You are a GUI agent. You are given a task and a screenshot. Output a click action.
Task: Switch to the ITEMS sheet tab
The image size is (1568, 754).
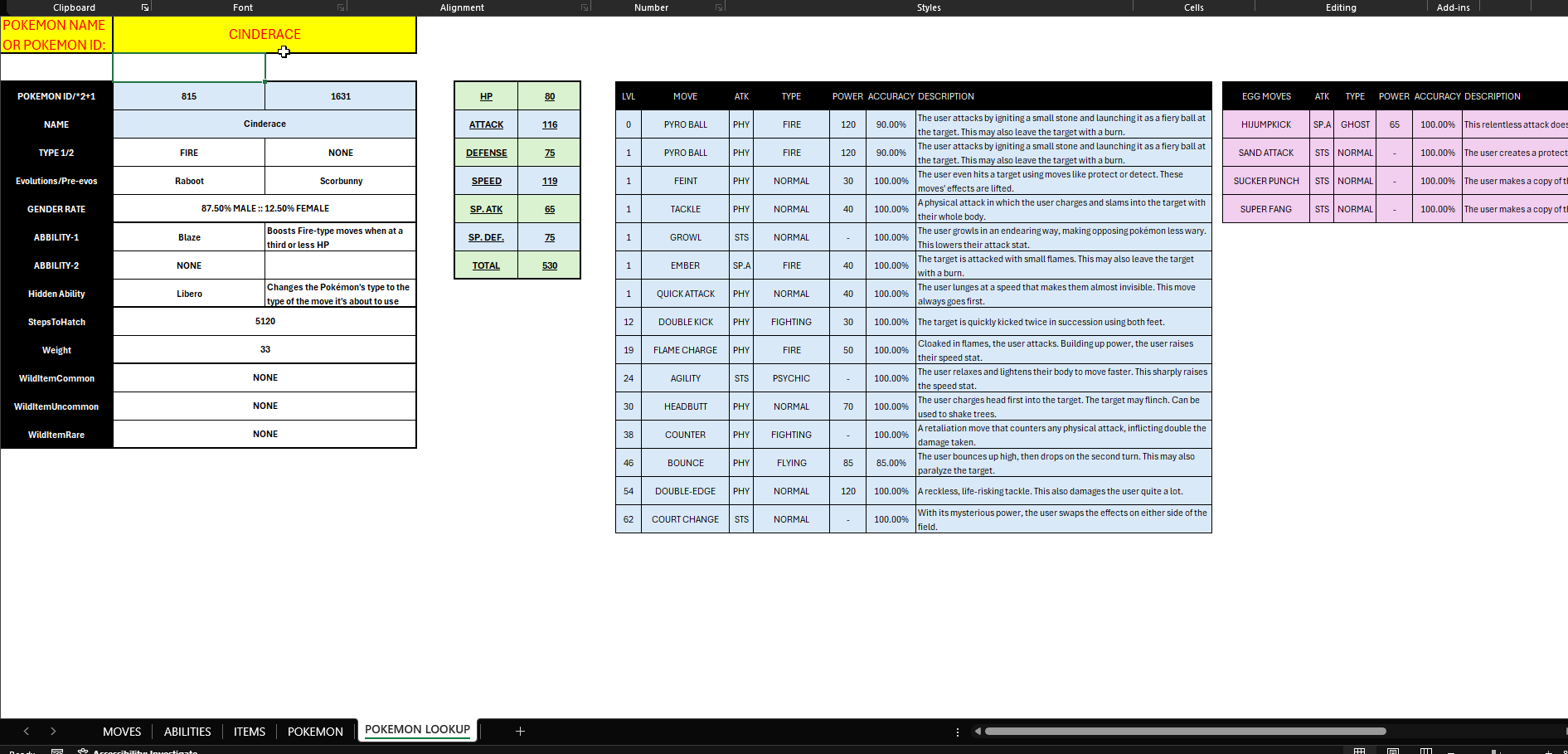250,731
